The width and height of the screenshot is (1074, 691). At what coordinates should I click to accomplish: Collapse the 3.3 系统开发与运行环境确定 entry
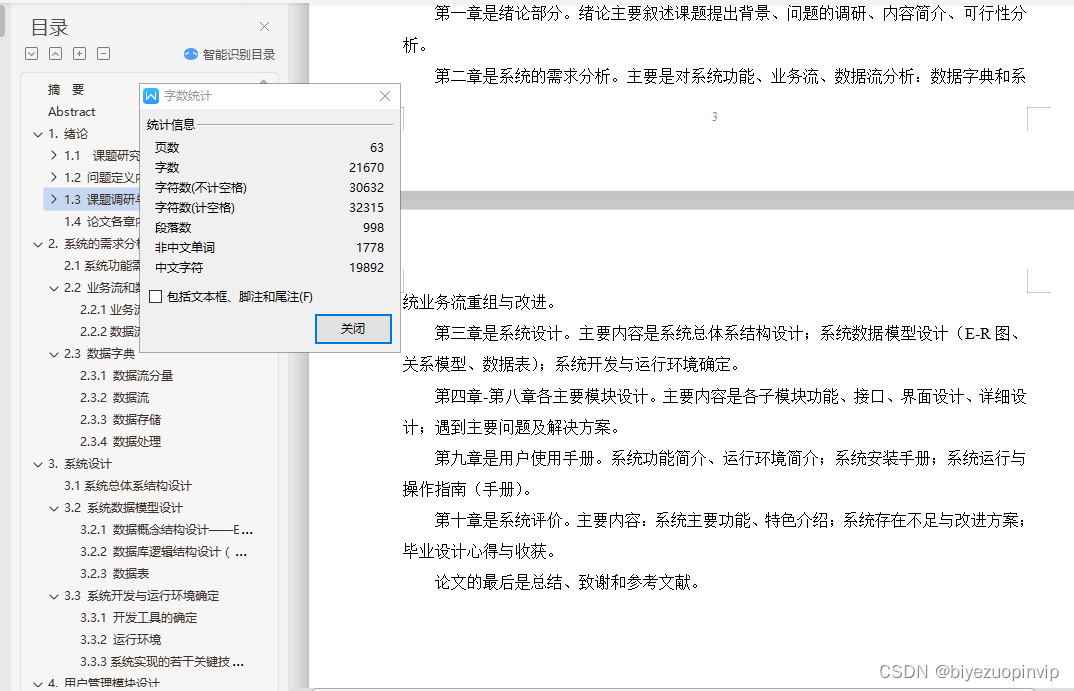[54, 596]
